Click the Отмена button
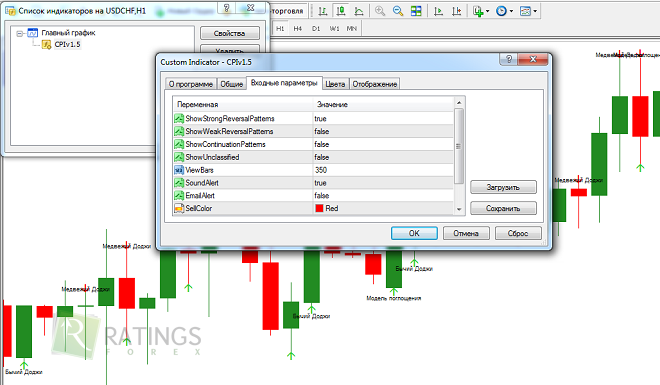The height and width of the screenshot is (385, 660). click(x=466, y=233)
